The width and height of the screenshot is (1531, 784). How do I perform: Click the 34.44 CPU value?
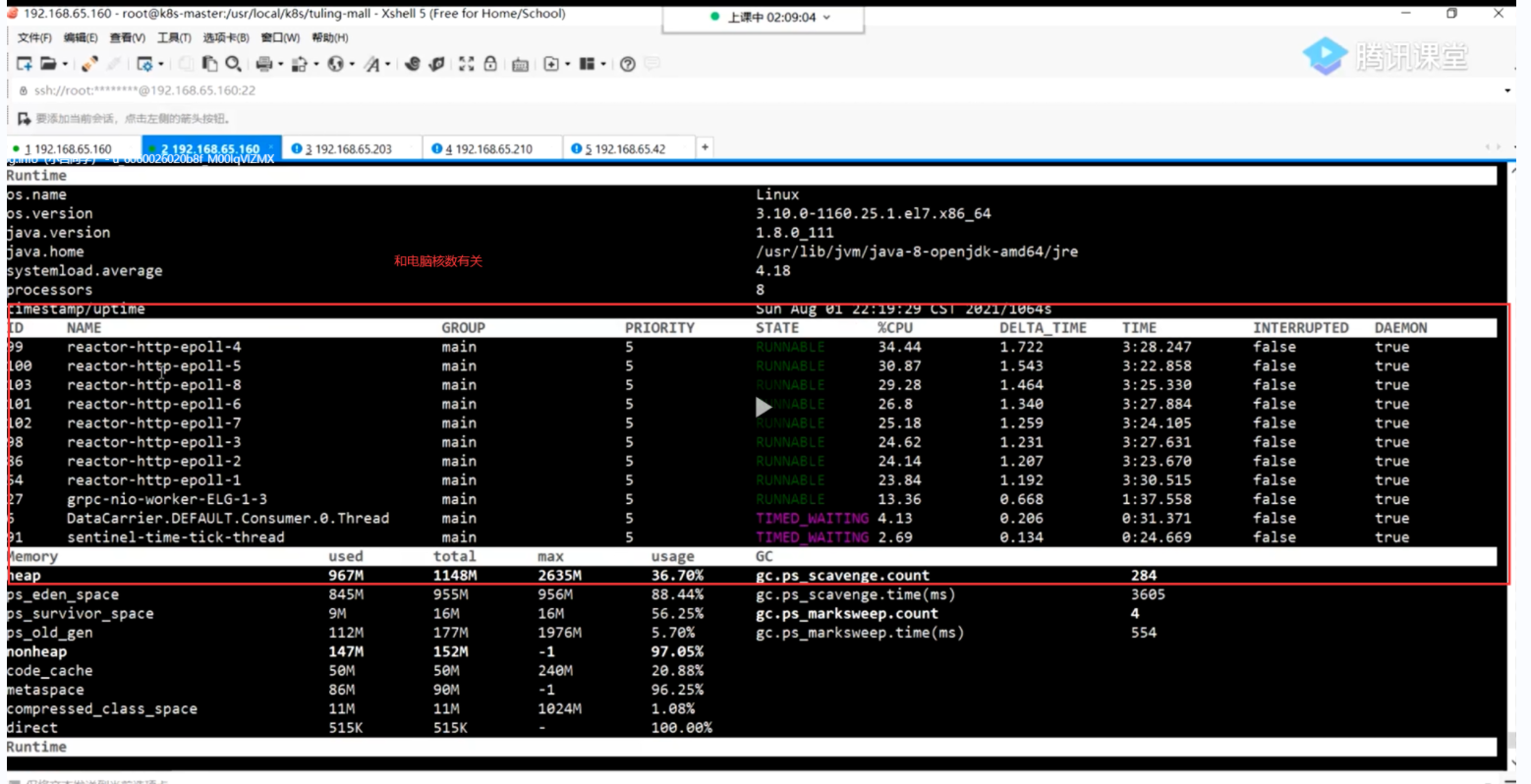pos(899,347)
